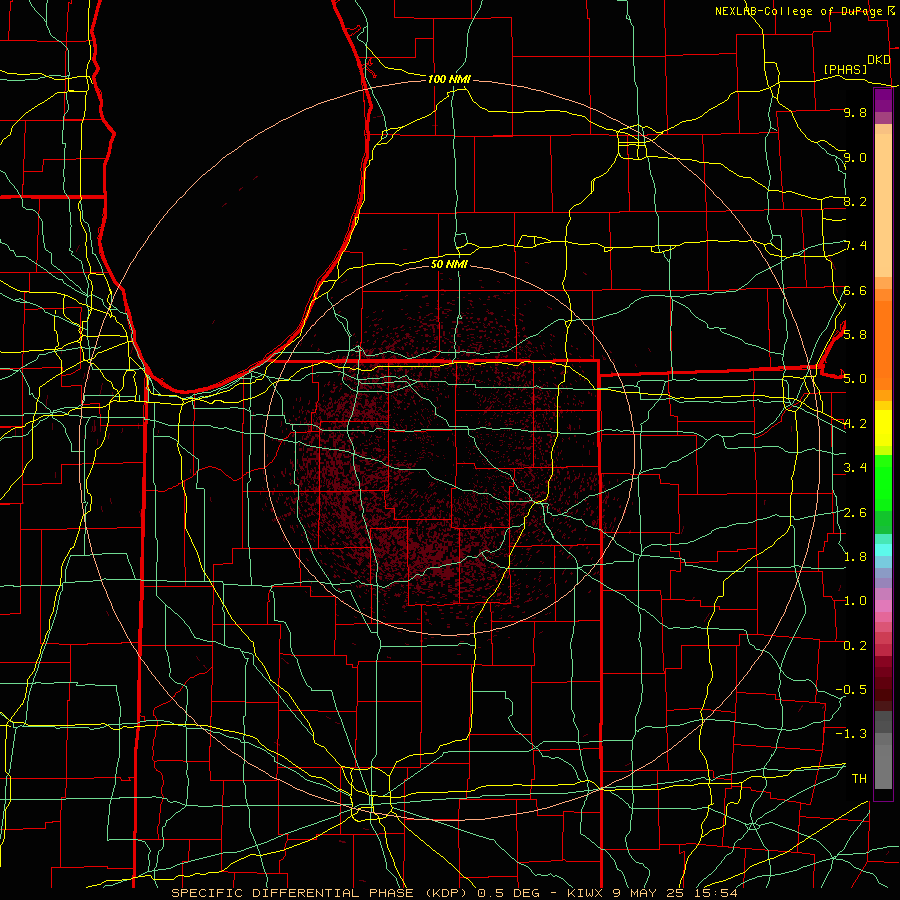Viewport: 900px width, 900px height.
Task: Click the 50 NMI range ring label
Action: click(x=449, y=264)
